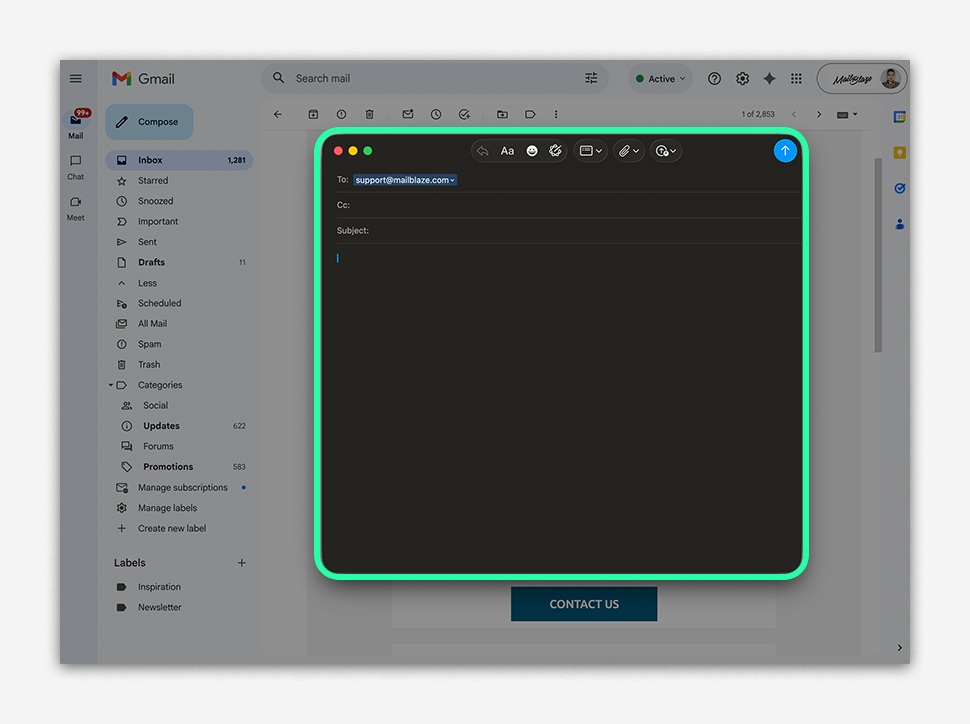Adjust split pane view mode control
Image resolution: width=970 pixels, height=724 pixels.
845,114
